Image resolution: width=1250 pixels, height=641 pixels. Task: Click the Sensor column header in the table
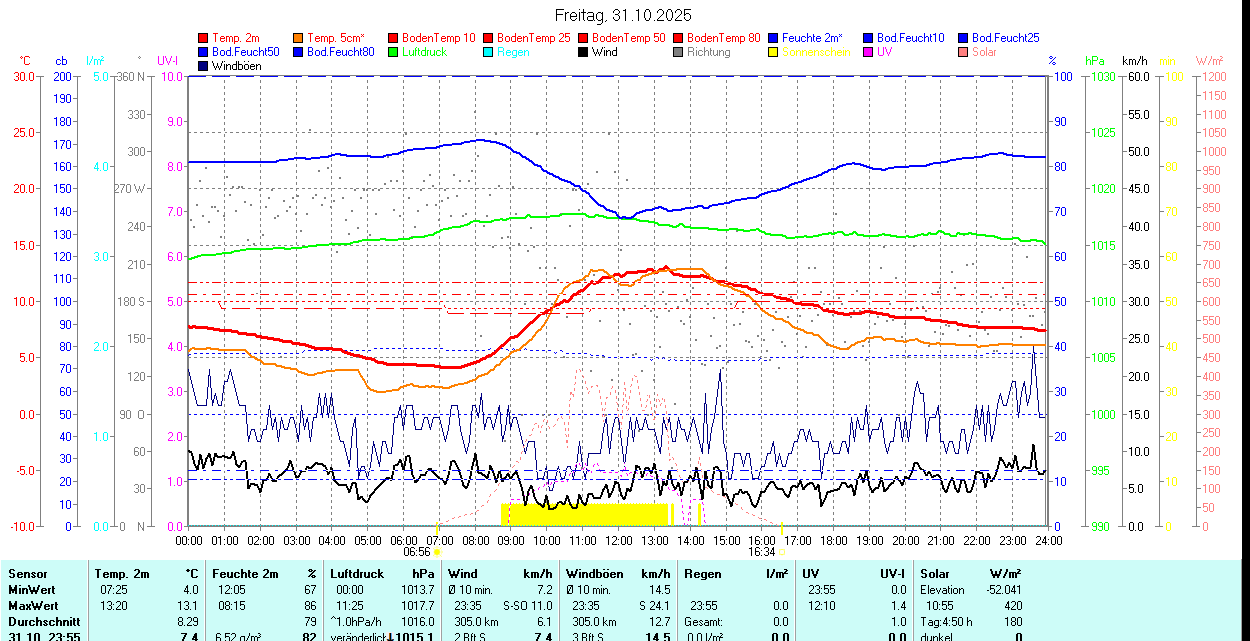click(x=27, y=574)
